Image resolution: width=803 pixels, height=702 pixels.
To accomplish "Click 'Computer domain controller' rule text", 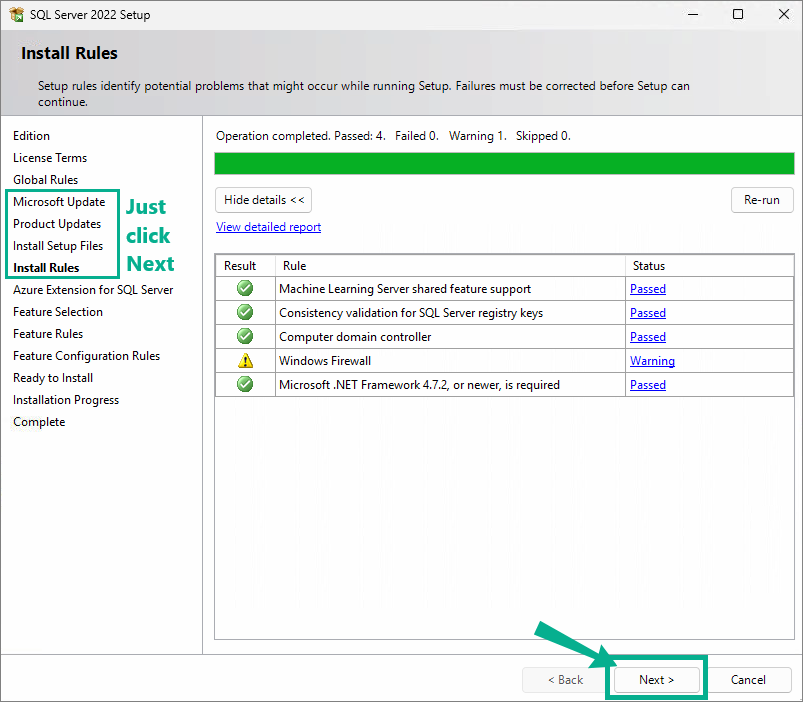I will 355,337.
